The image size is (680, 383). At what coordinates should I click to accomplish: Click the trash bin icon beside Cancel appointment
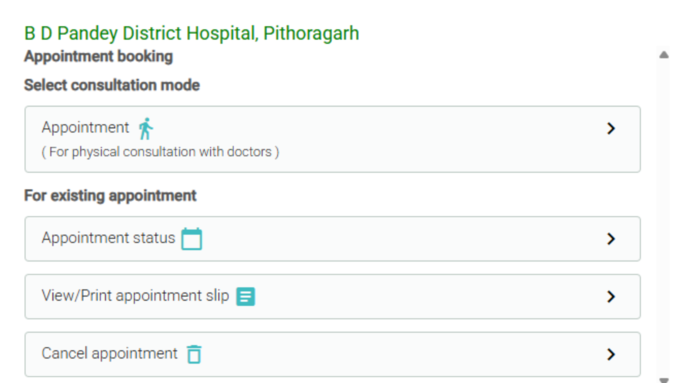(194, 354)
